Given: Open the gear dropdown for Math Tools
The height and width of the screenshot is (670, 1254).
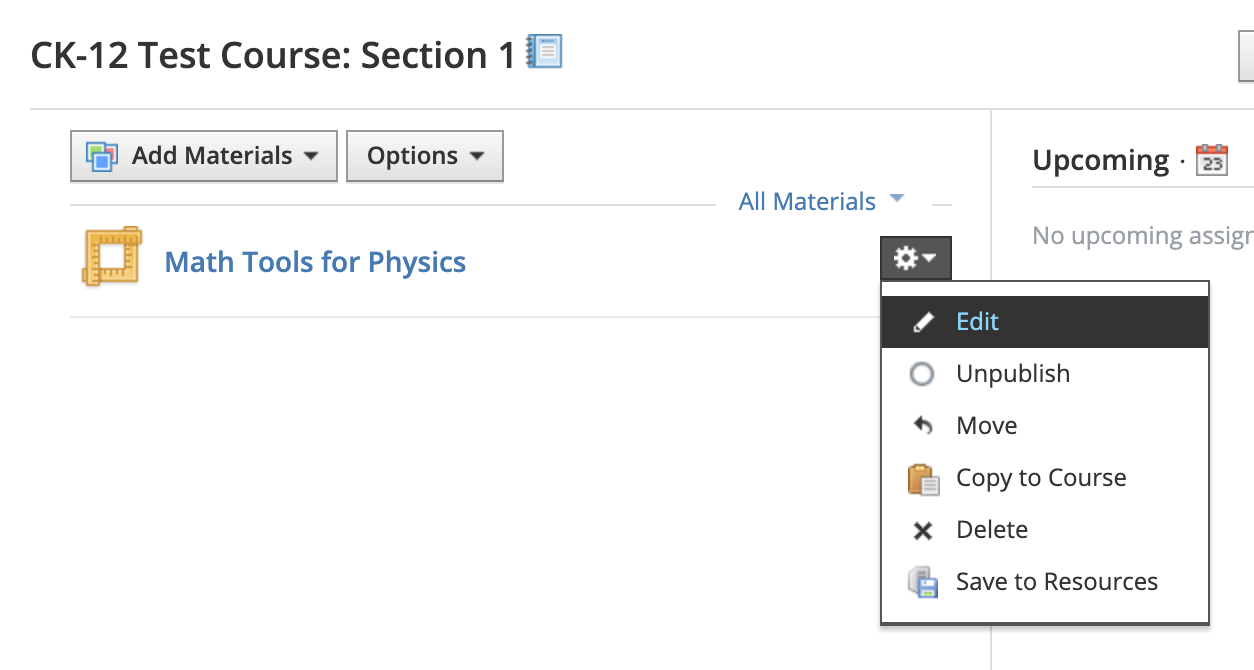Looking at the screenshot, I should [916, 259].
